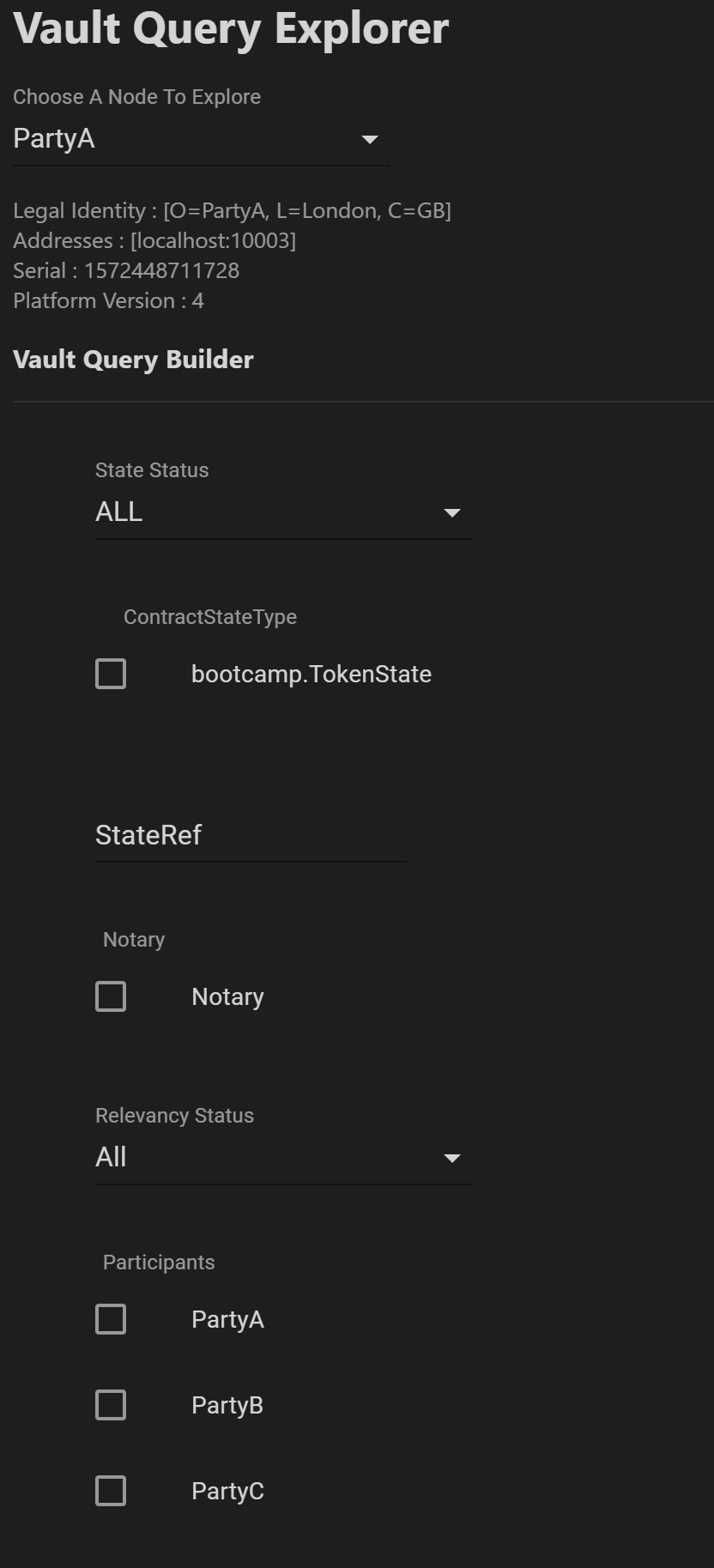Toggle the PartyC participant checkbox
714x1568 pixels.
pos(111,1491)
